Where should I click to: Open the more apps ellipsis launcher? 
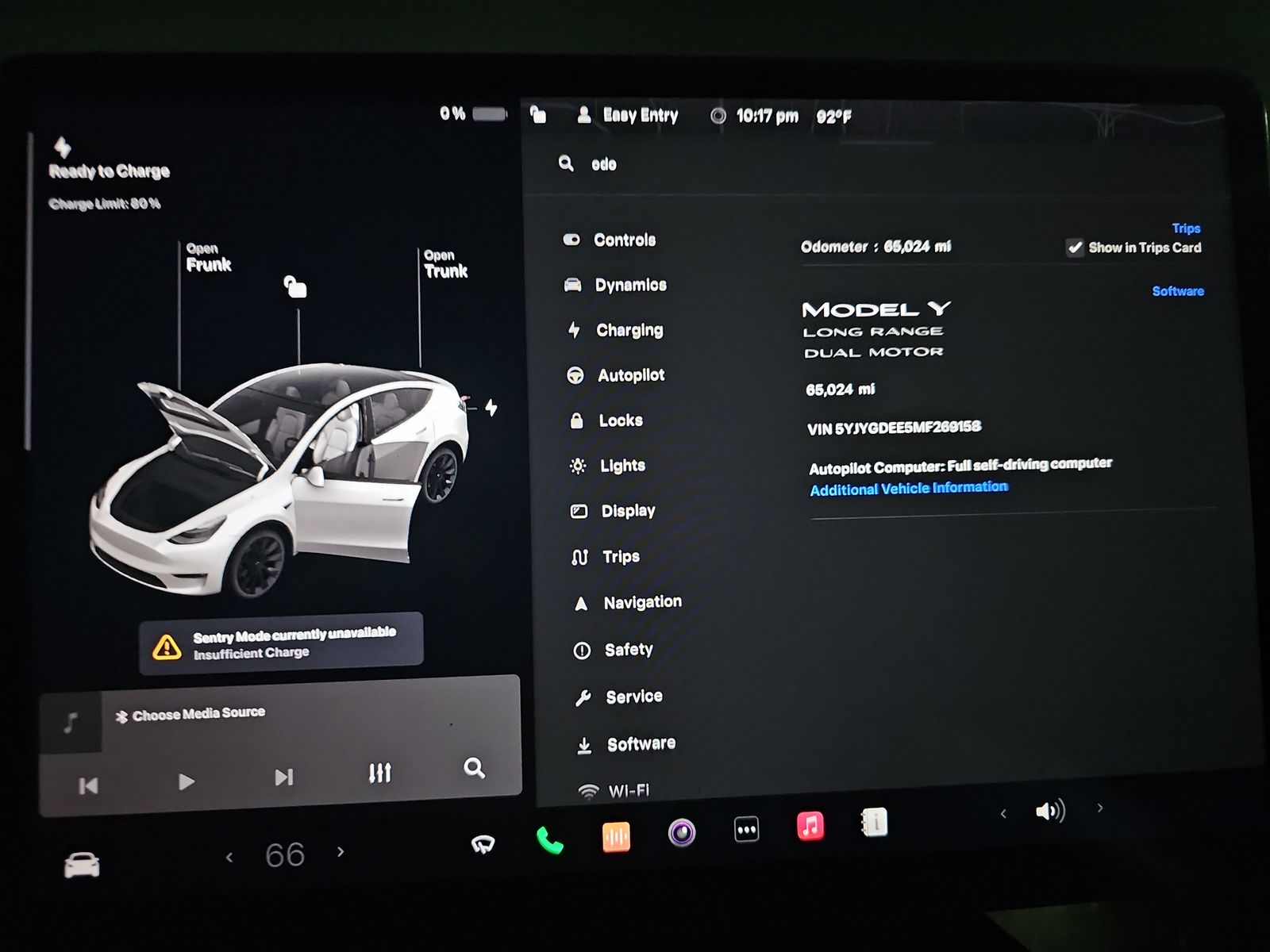[746, 830]
